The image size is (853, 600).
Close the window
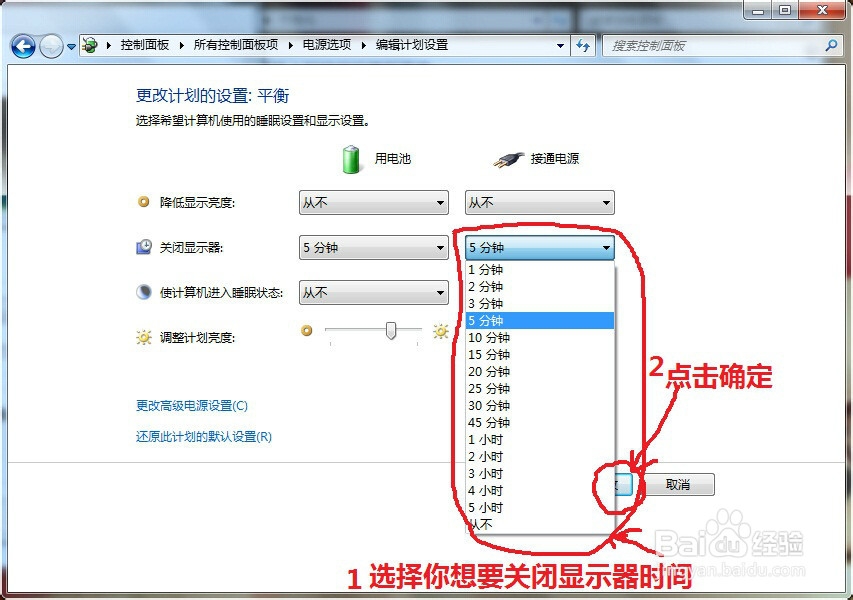tap(823, 9)
